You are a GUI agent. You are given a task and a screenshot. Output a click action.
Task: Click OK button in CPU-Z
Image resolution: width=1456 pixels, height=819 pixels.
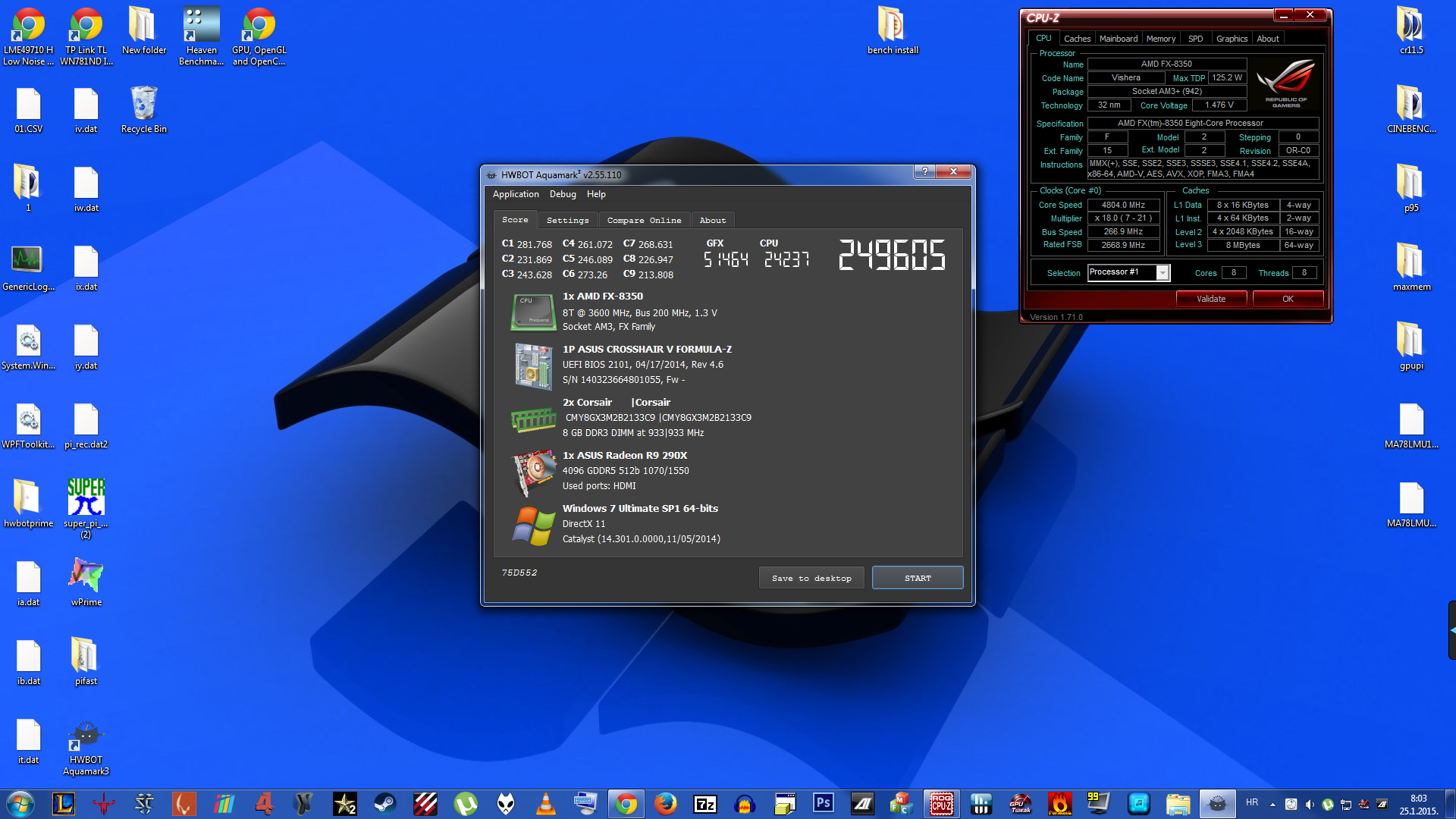pos(1288,299)
